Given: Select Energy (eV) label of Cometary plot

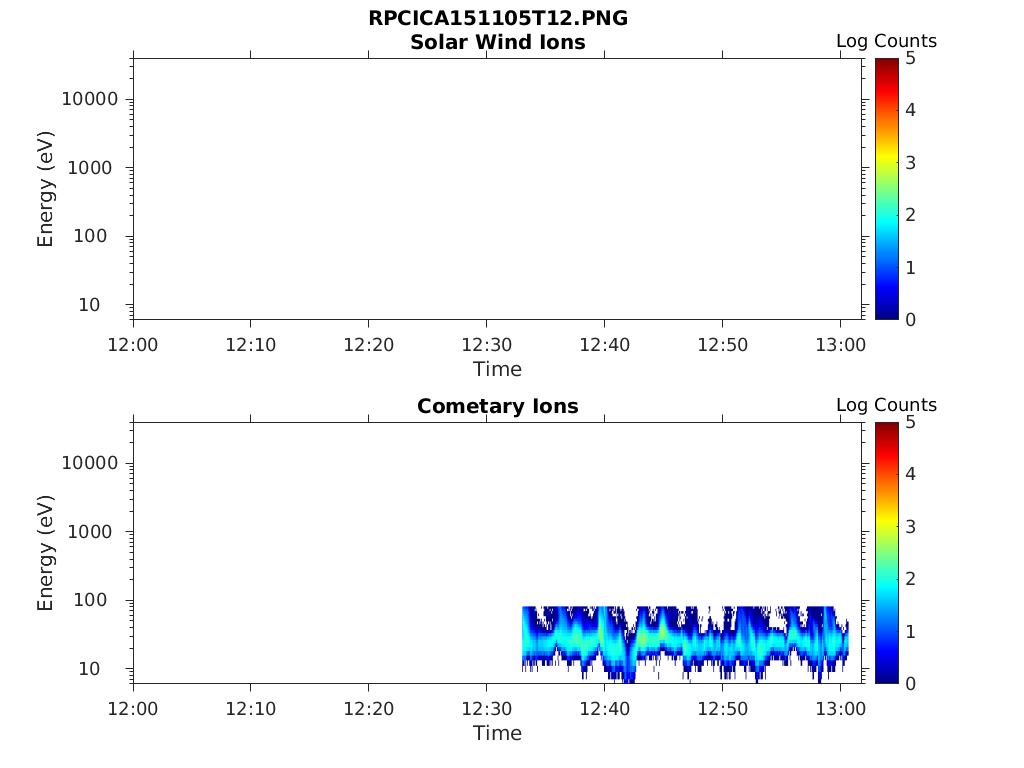Looking at the screenshot, I should coord(45,553).
